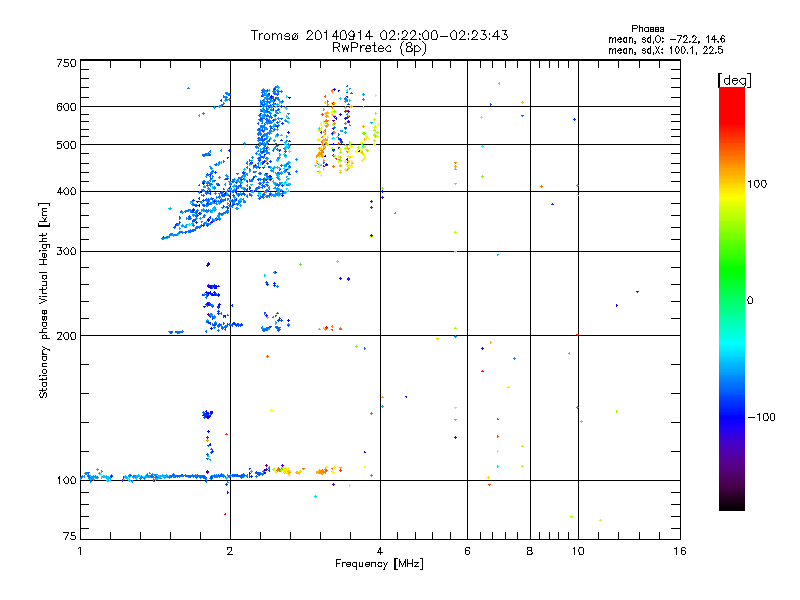Viewport: 800px width, 600px height.
Task: Click the '500' height axis tick label
Action: [x=66, y=145]
